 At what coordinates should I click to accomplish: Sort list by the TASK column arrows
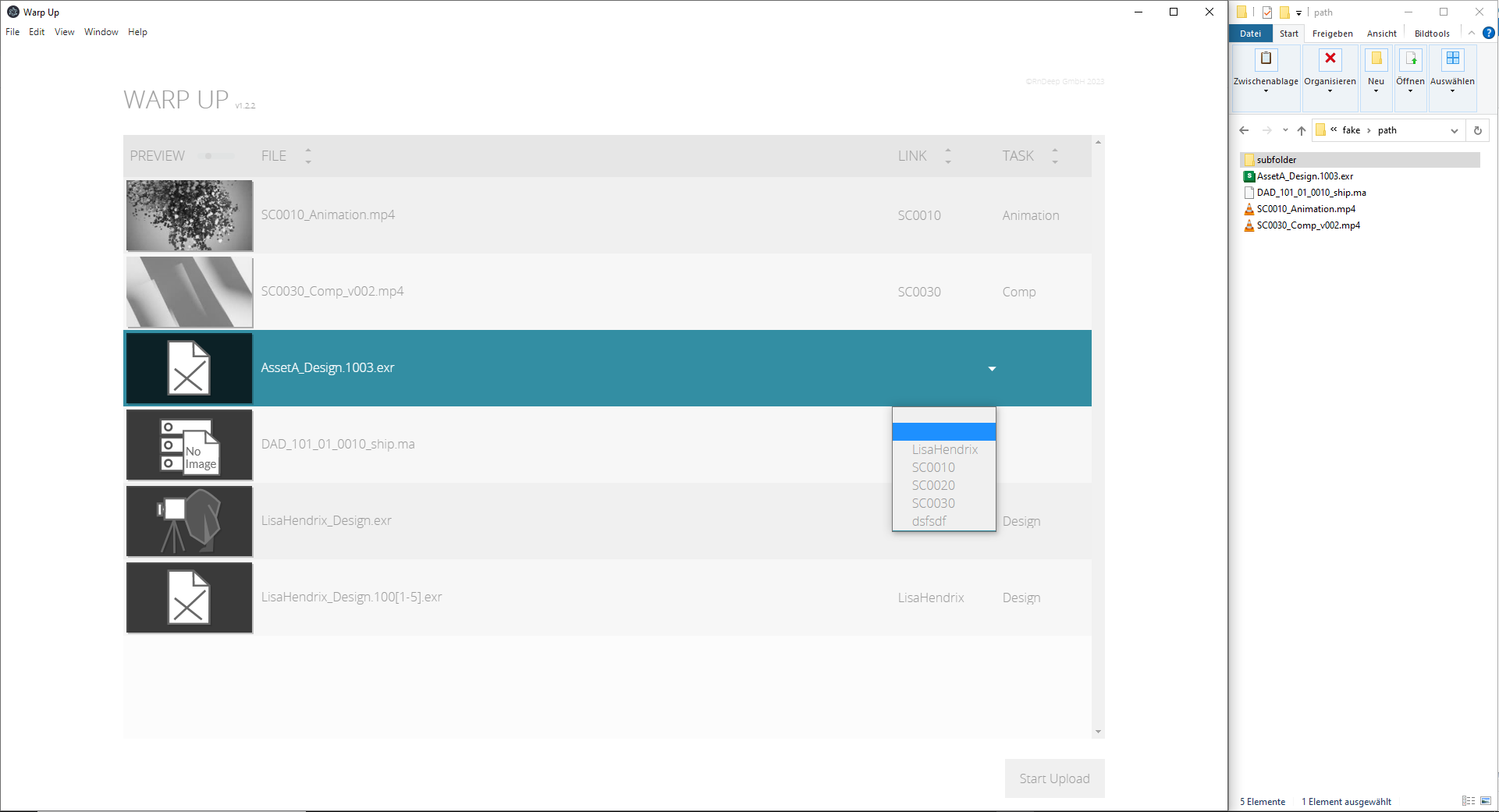click(x=1055, y=156)
